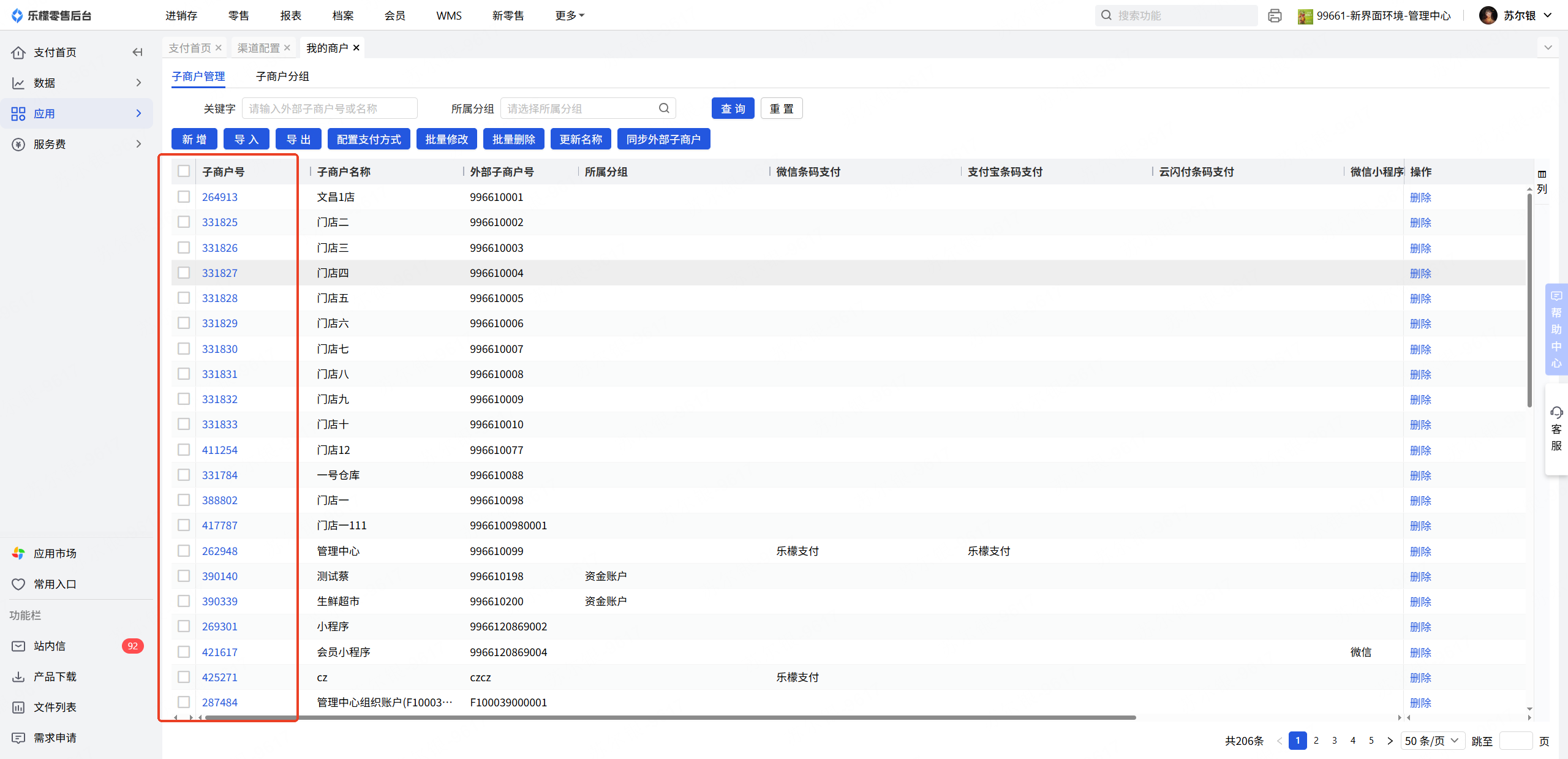Viewport: 1568px width, 759px height.
Task: Collapse the left sidebar with arrow icon
Action: coord(137,52)
